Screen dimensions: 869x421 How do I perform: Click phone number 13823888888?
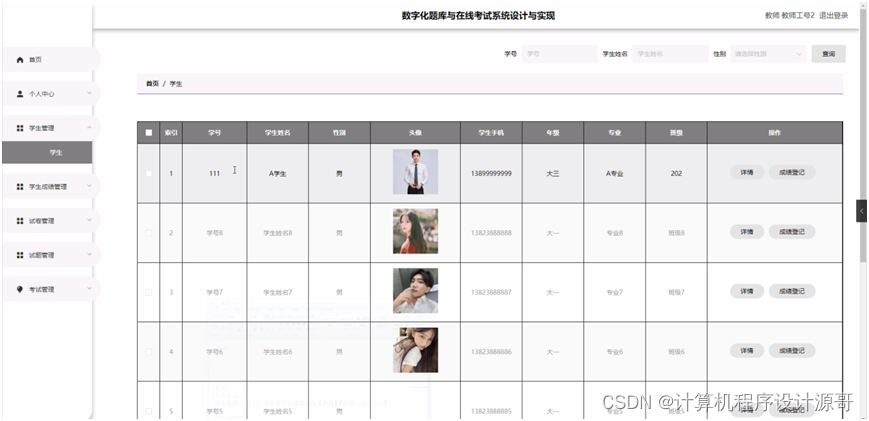[x=491, y=233]
